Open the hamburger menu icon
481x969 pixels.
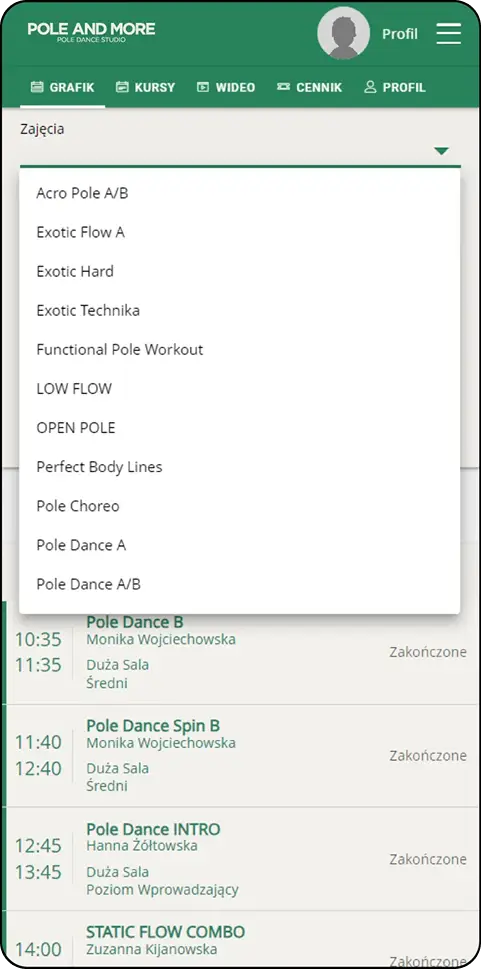pos(449,33)
